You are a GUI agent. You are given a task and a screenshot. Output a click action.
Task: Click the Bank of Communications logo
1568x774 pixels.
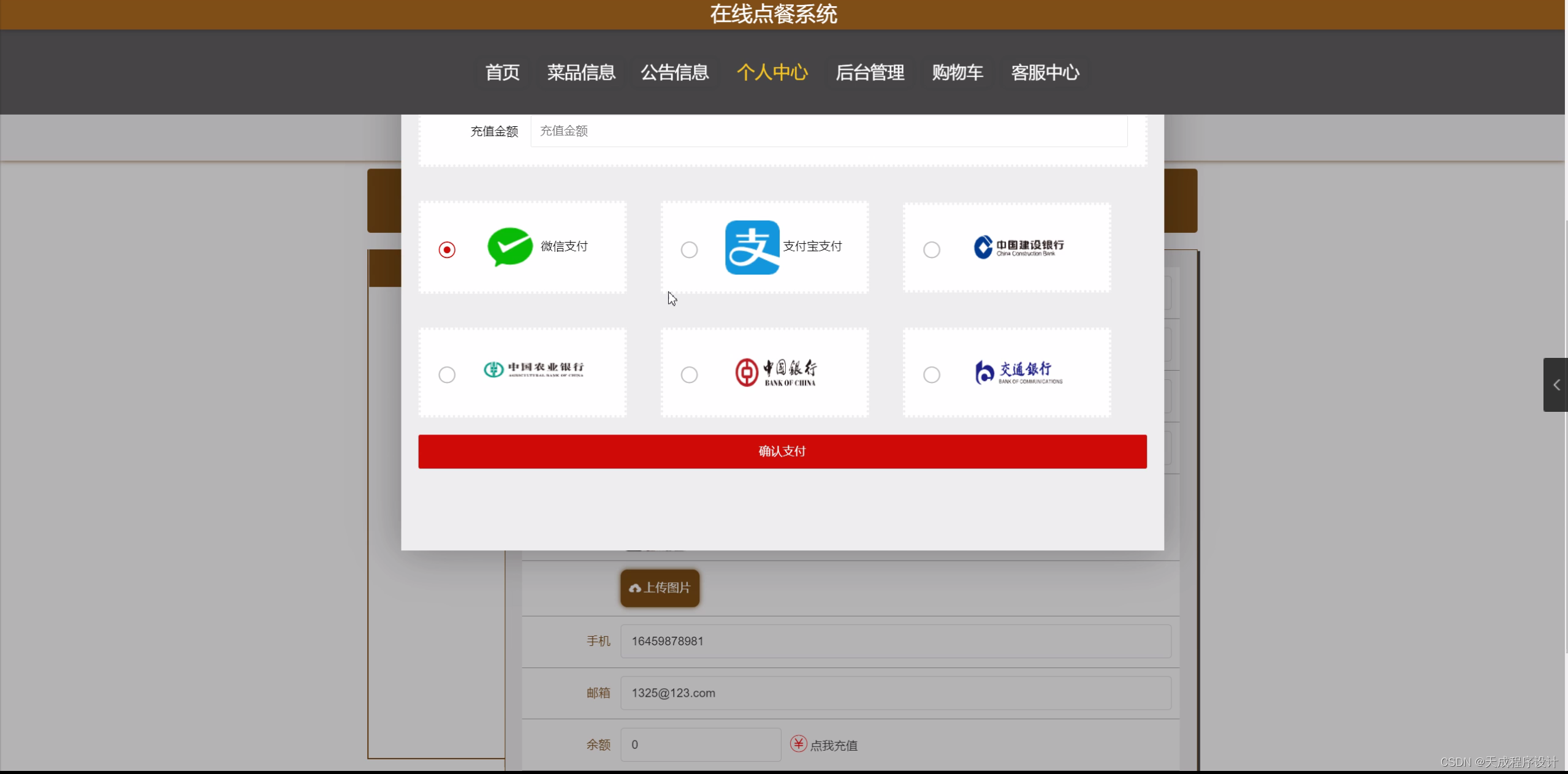coord(1018,372)
